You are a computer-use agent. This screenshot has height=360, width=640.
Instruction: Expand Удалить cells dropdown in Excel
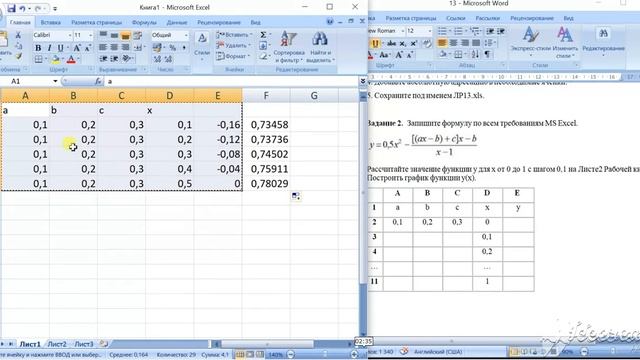[x=249, y=46]
